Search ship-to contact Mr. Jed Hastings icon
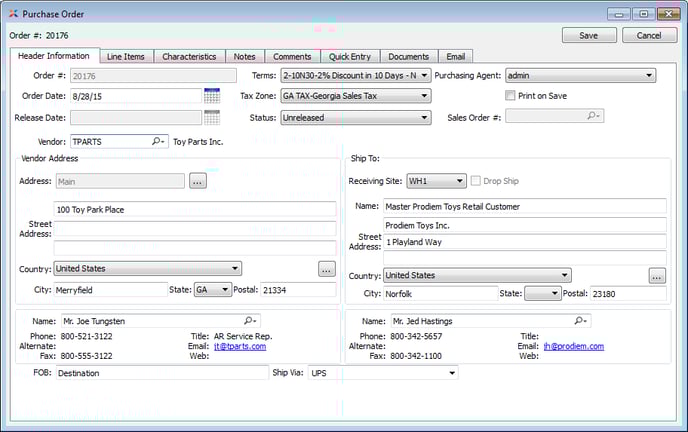 (581, 321)
